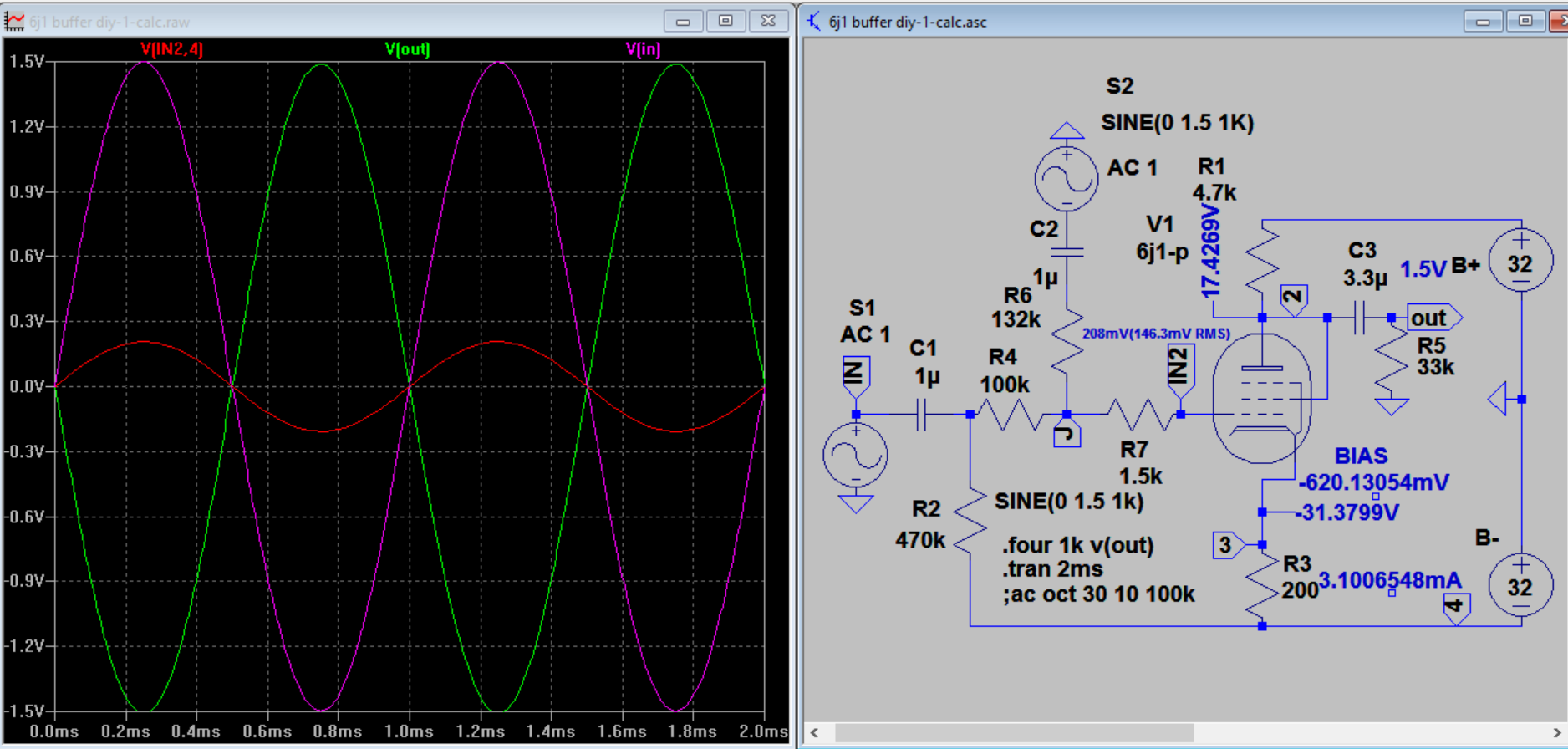The image size is (1568, 749).
Task: Click the .four 1k v(out) directive
Action: (x=1077, y=545)
